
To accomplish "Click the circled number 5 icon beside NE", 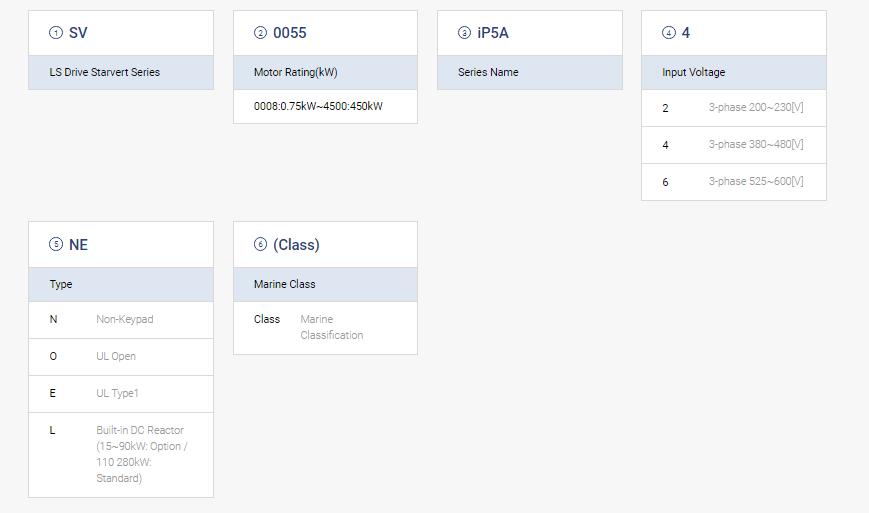I will (56, 245).
